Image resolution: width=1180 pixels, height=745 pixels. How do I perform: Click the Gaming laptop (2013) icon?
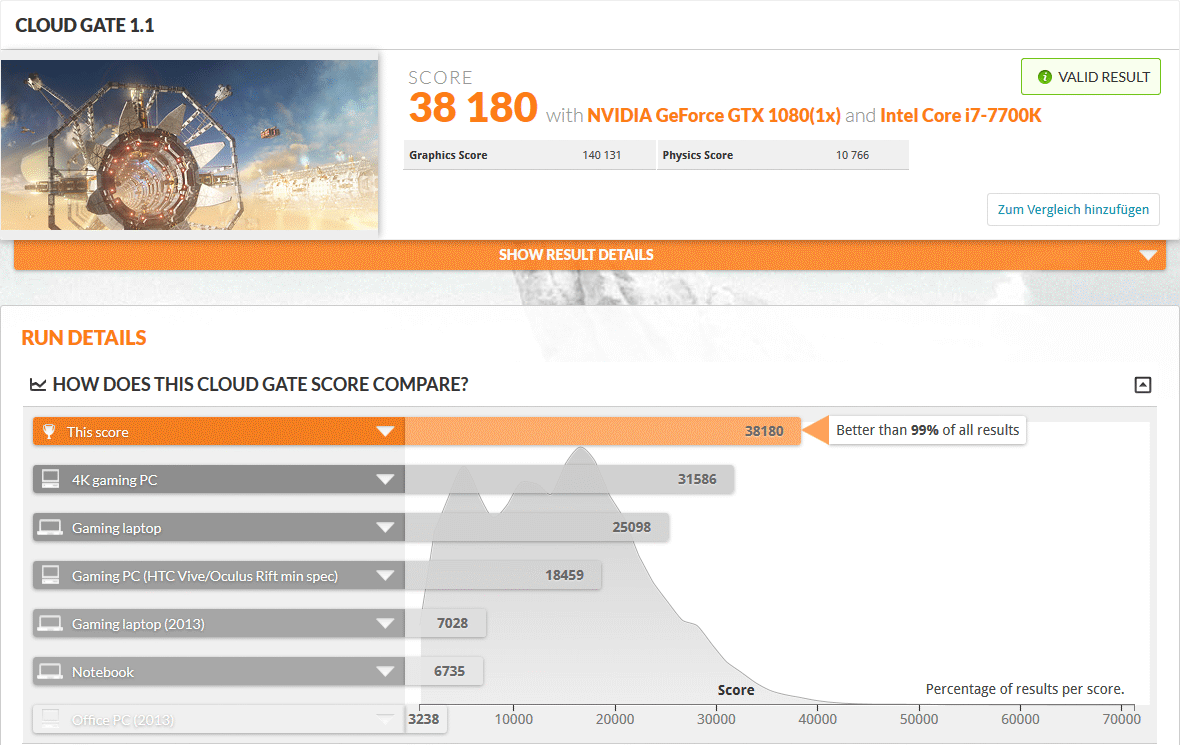point(48,624)
